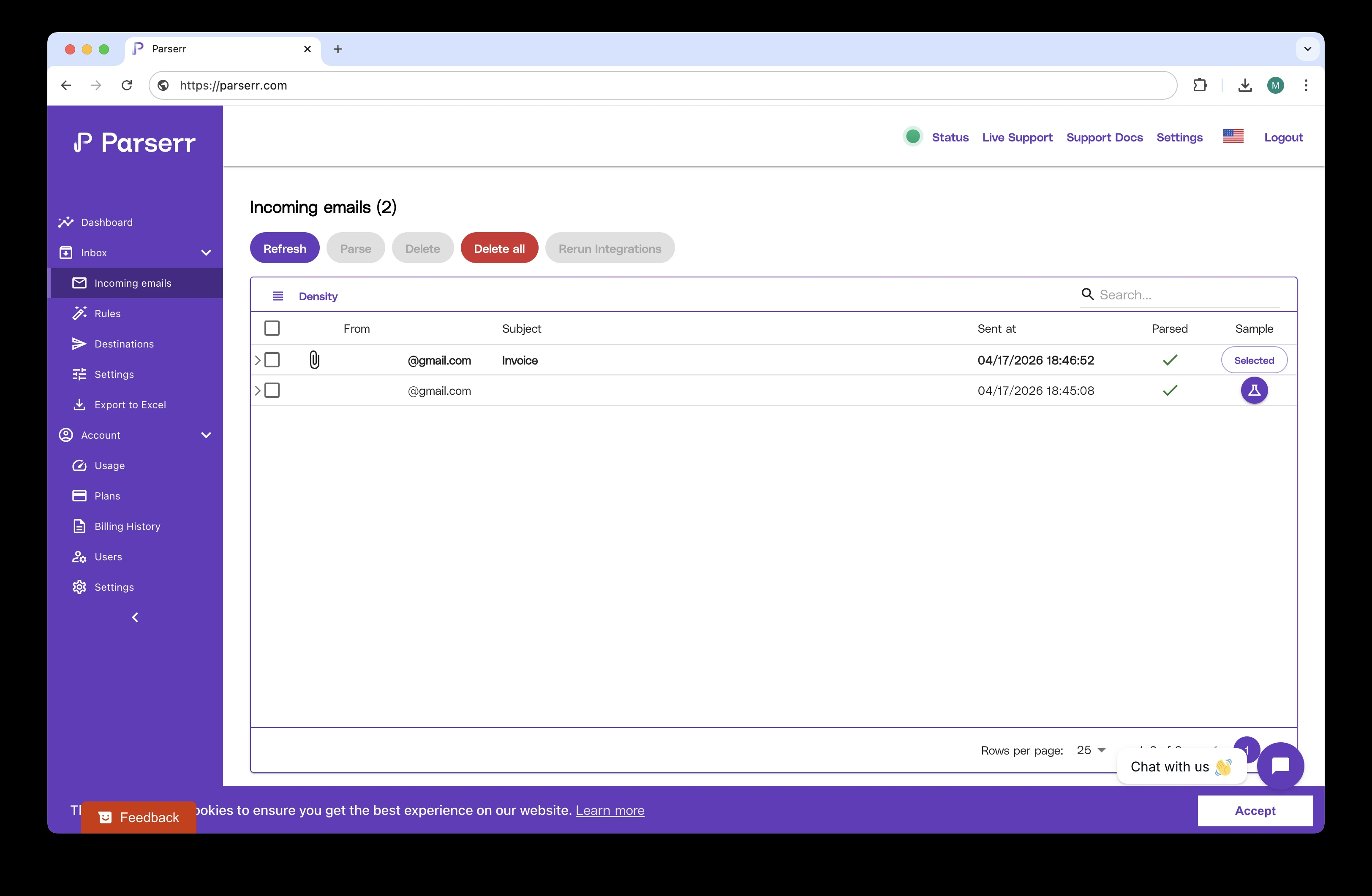Change language via US flag icon

[1233, 136]
